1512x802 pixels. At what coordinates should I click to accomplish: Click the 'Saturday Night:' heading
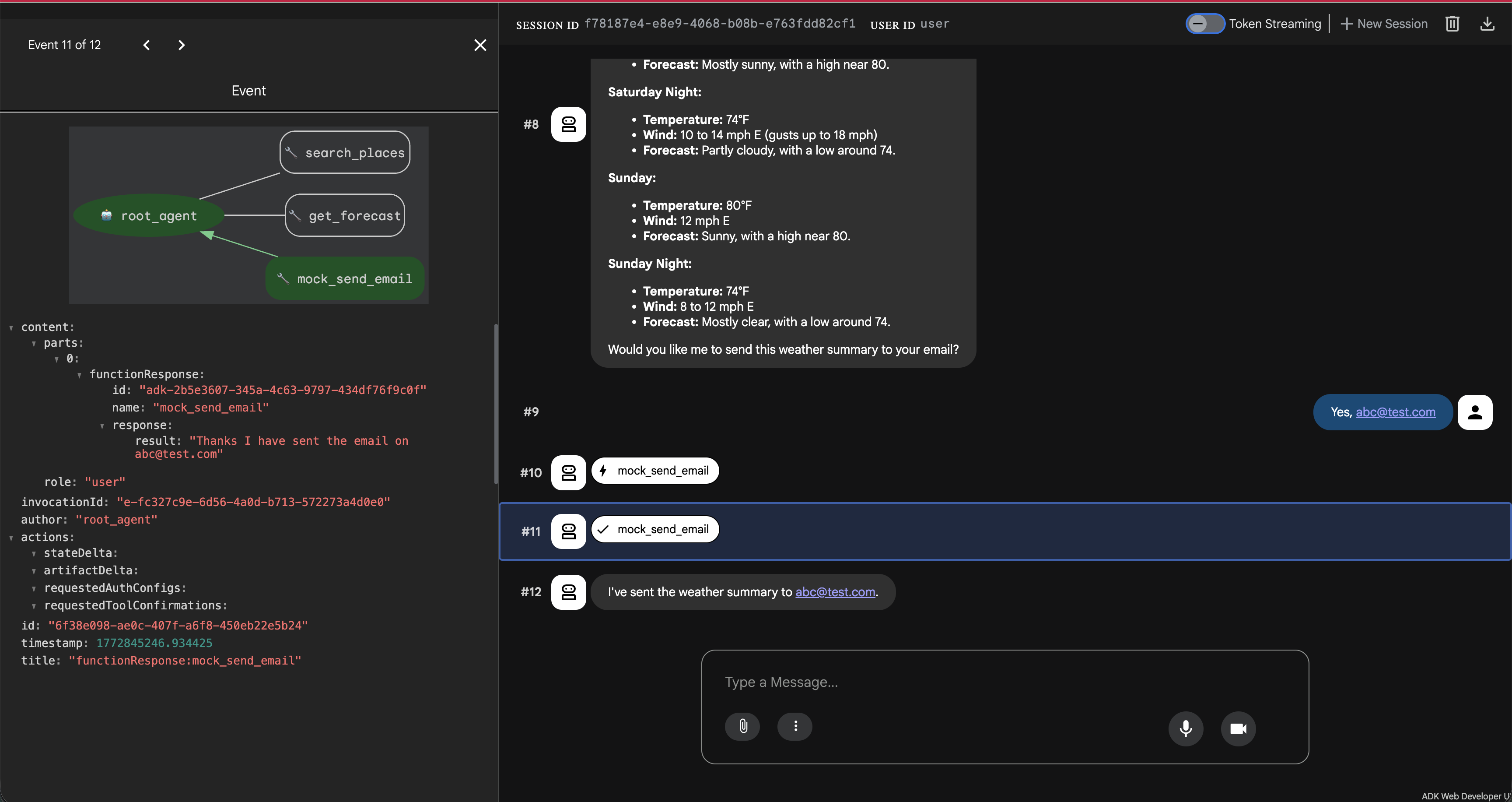(x=654, y=92)
